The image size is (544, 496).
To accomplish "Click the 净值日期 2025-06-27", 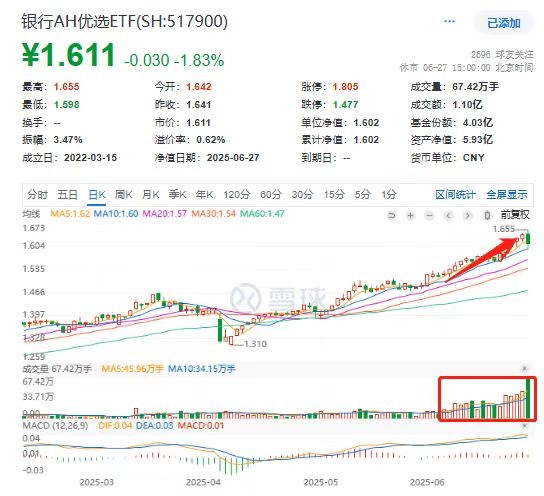I will click(233, 158).
